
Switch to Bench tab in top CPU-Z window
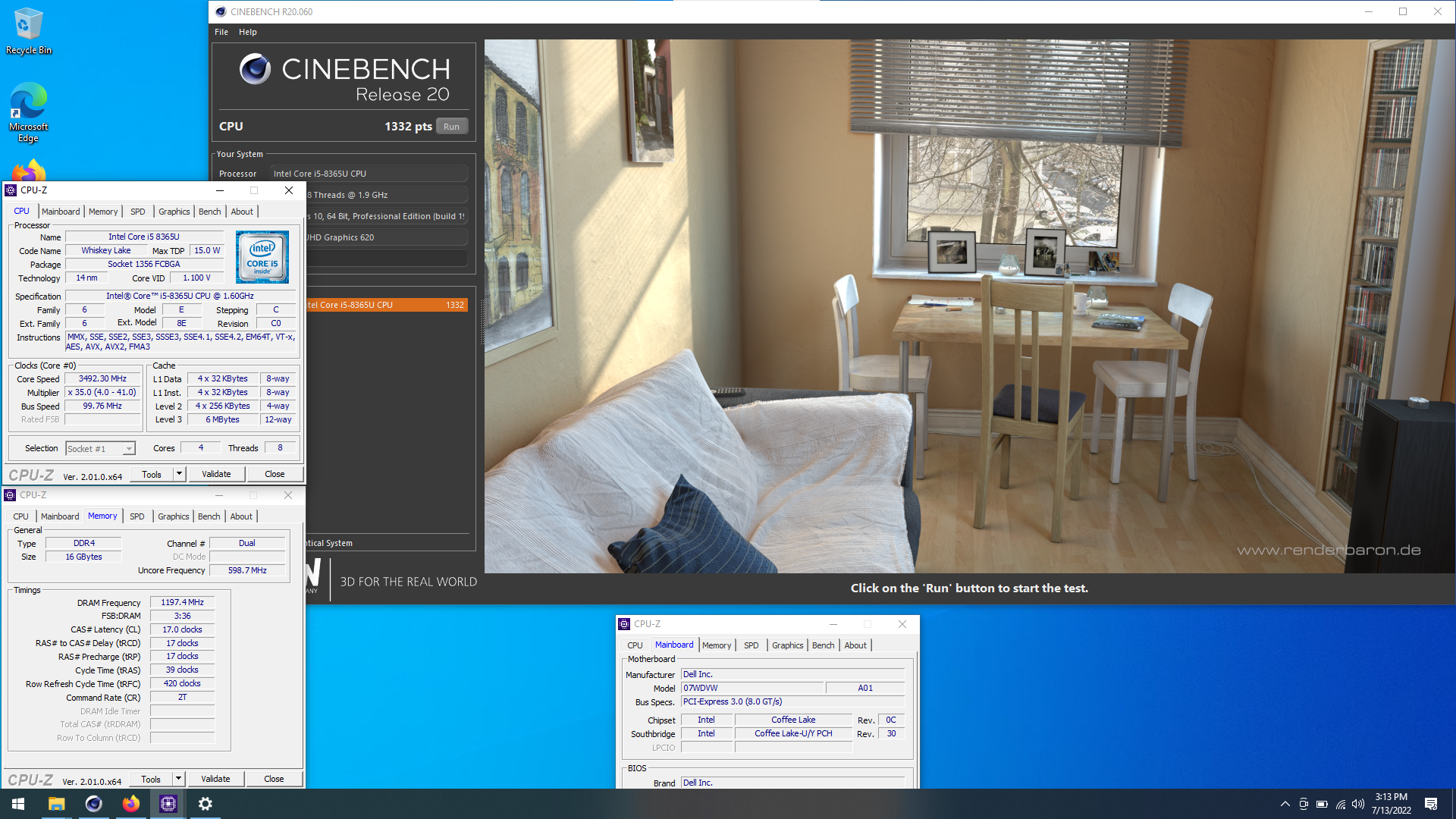tap(210, 212)
